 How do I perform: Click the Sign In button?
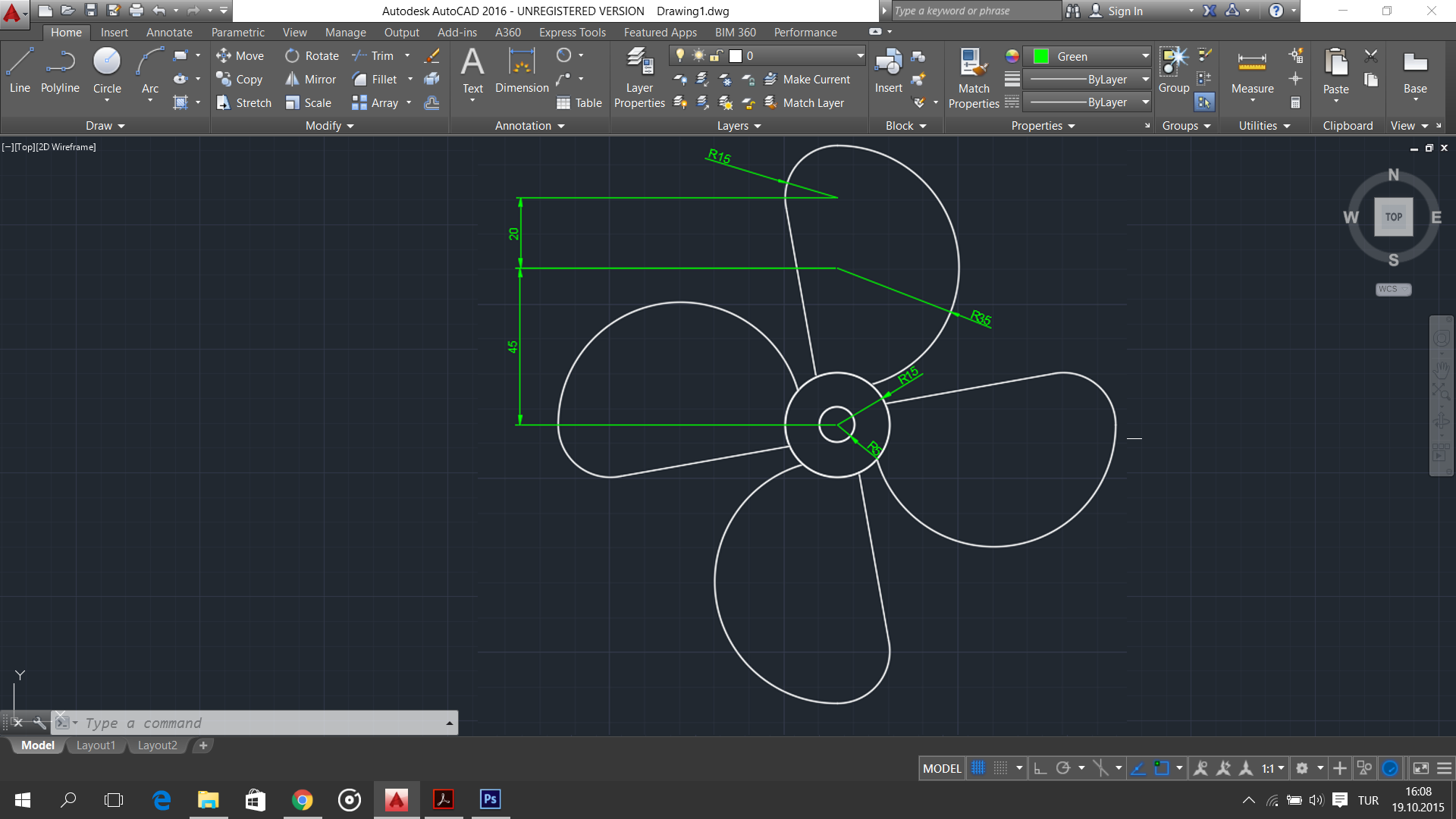[x=1127, y=11]
